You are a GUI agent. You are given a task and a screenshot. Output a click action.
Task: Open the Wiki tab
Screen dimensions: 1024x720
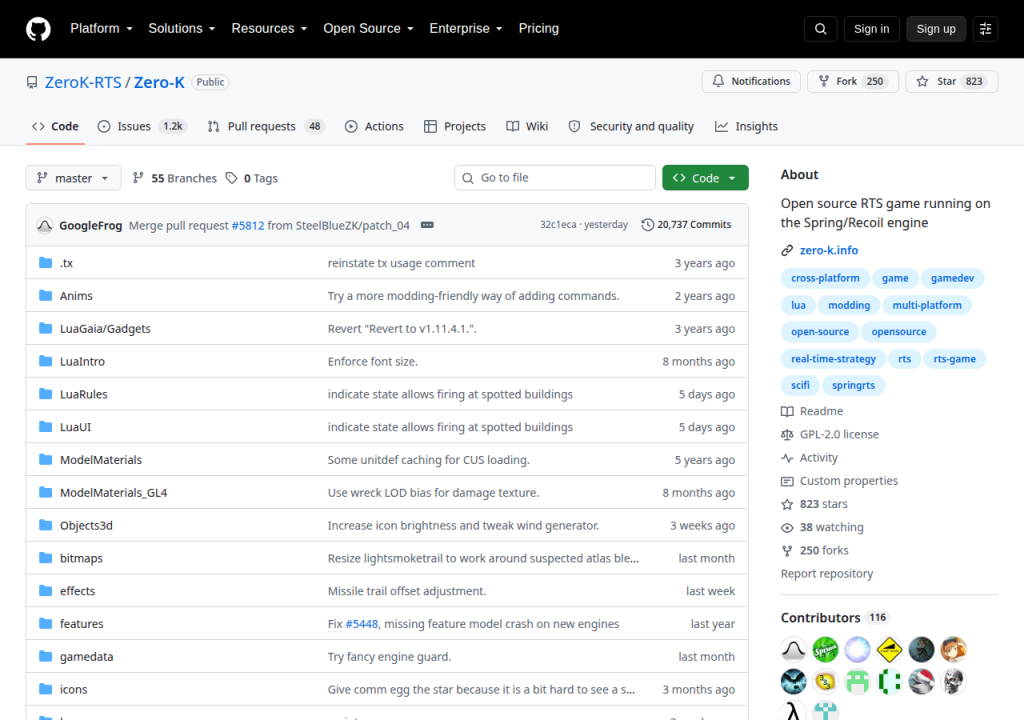[527, 126]
